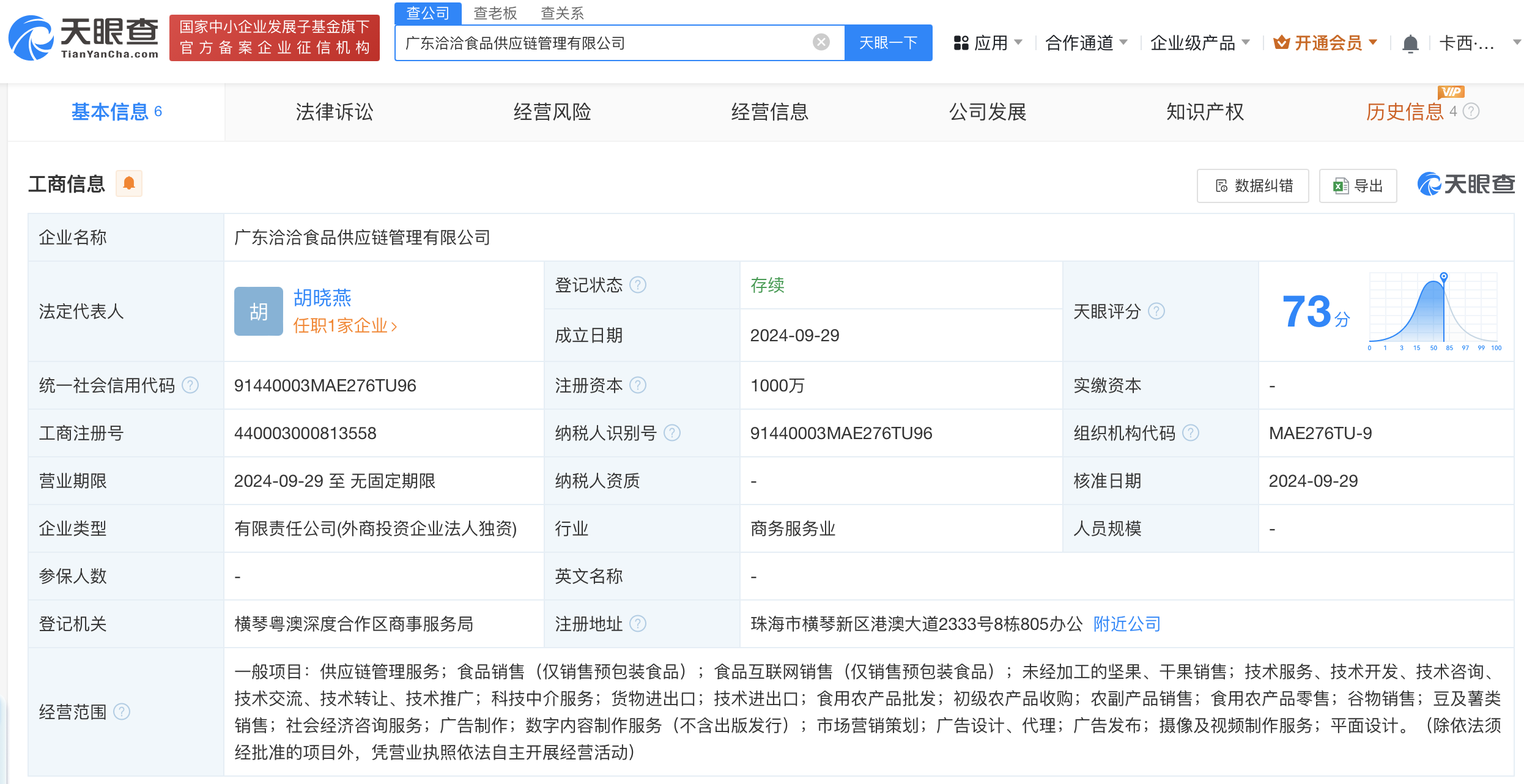The width and height of the screenshot is (1524, 784).
Task: Click the help icon next to 注册资本
Action: click(x=638, y=385)
